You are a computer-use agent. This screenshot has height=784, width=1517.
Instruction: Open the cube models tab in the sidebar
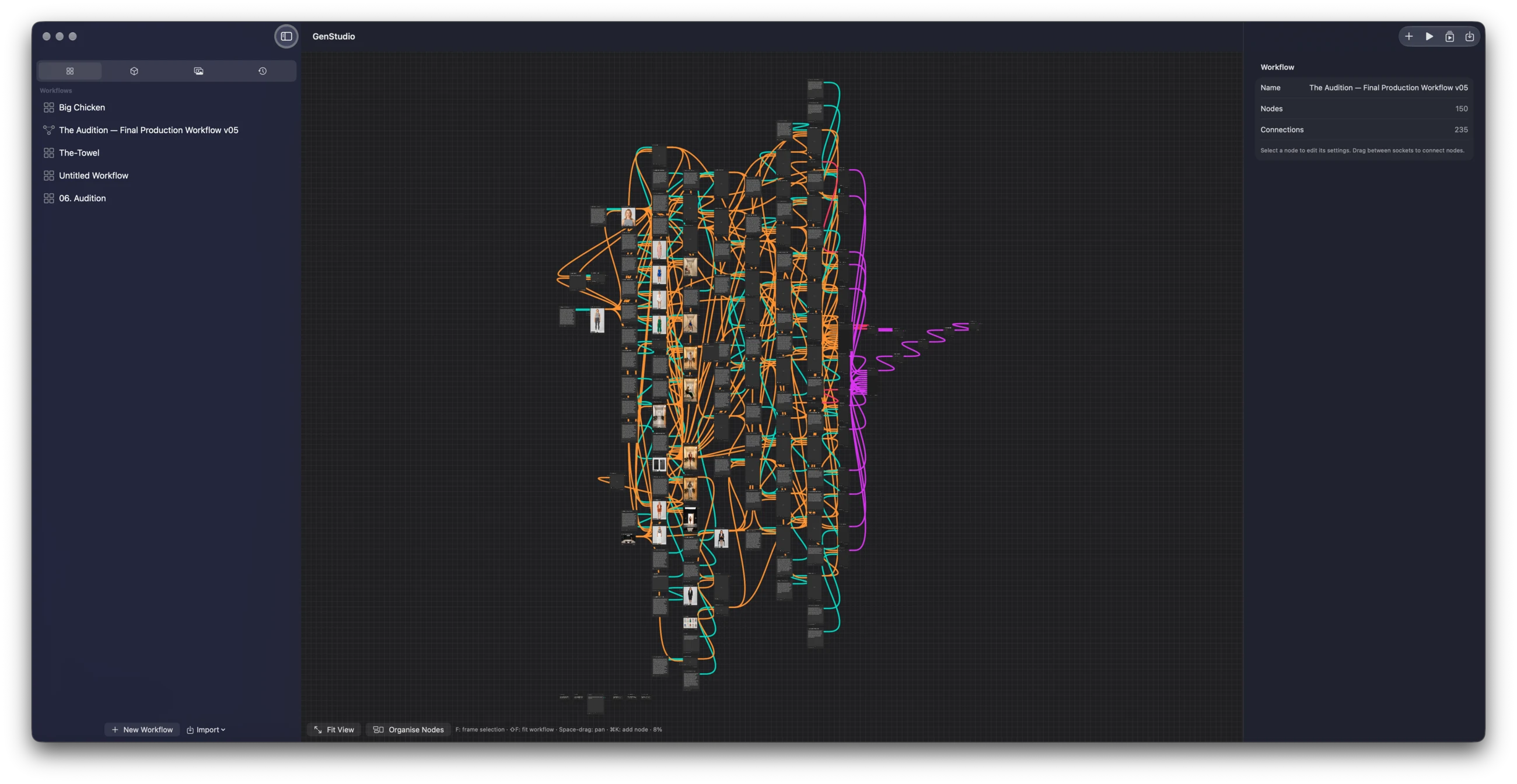click(x=134, y=71)
